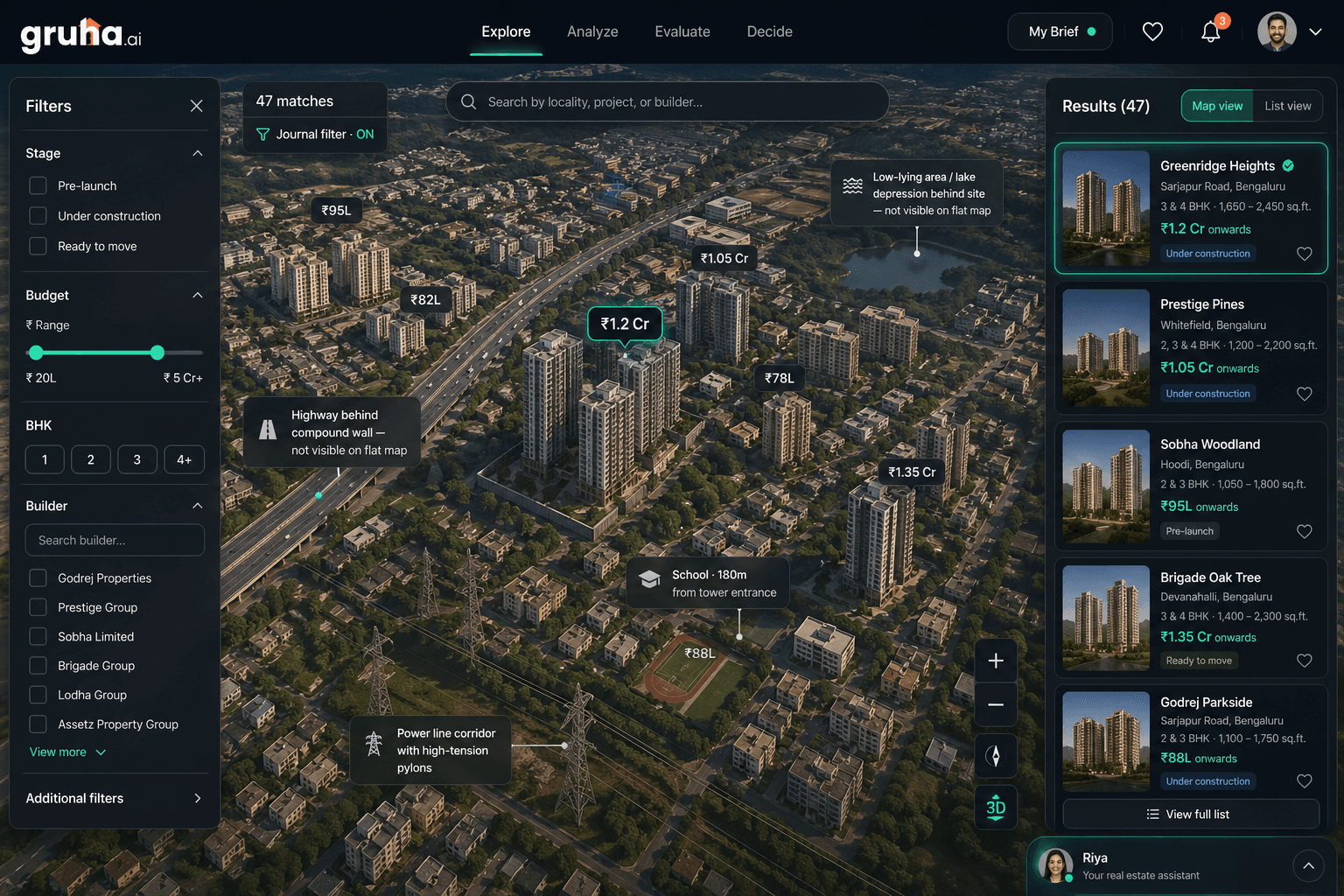Image resolution: width=1344 pixels, height=896 pixels.
Task: Open the profile dropdown chevron
Action: click(x=1315, y=31)
